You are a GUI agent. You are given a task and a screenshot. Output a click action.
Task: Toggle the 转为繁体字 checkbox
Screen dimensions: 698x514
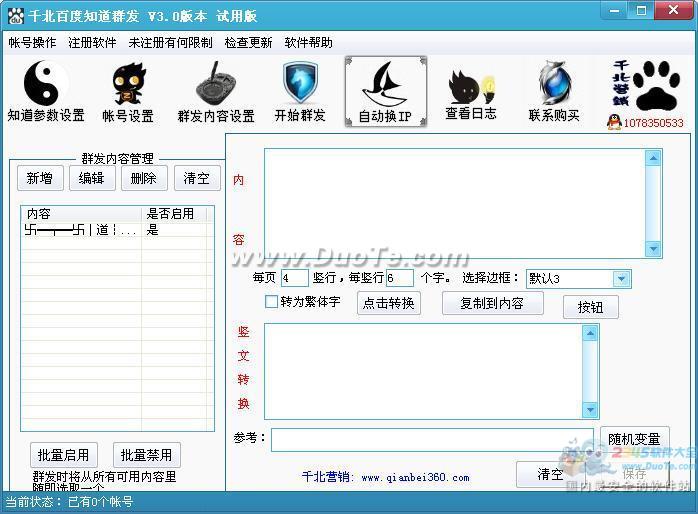click(271, 301)
